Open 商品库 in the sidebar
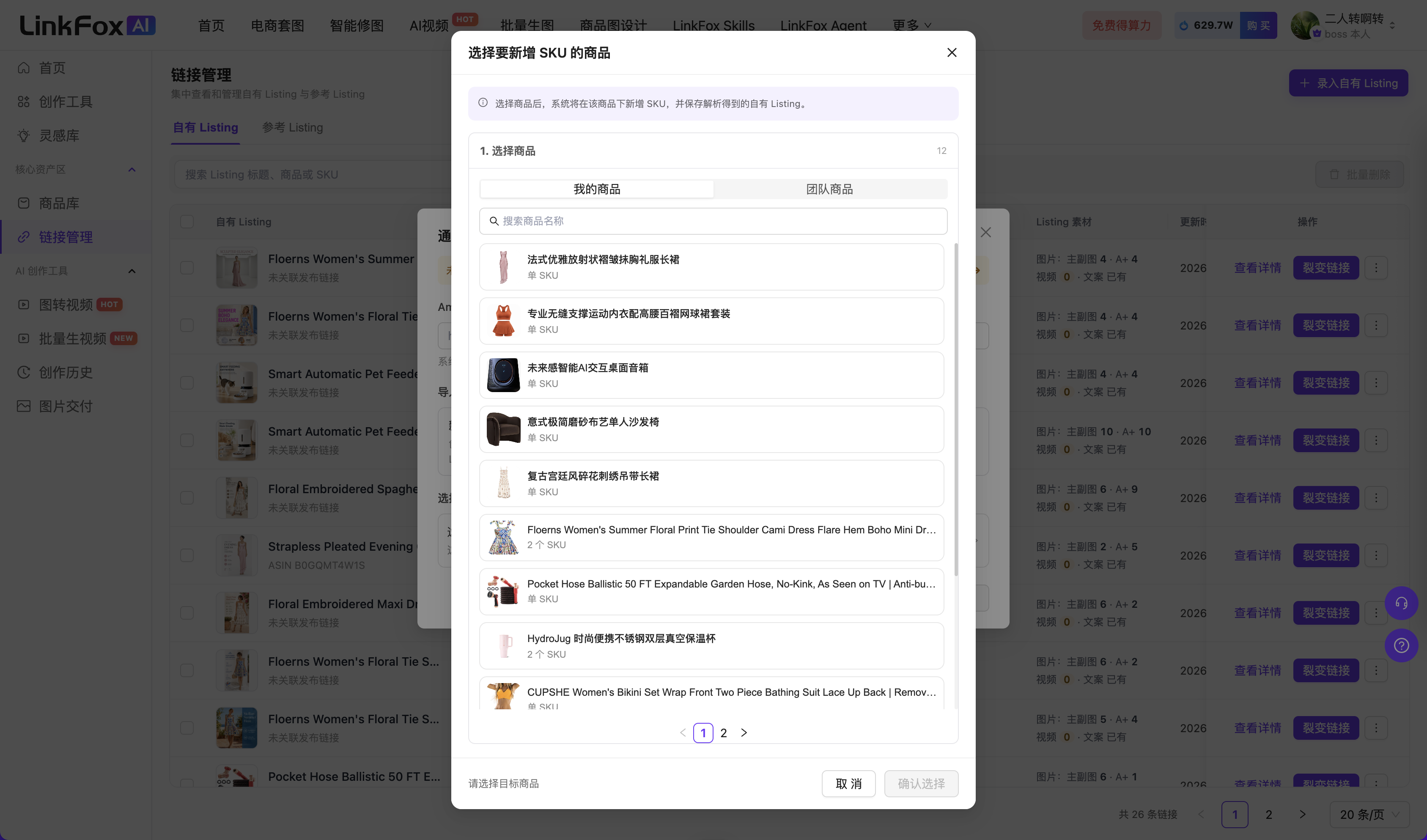 pos(59,203)
